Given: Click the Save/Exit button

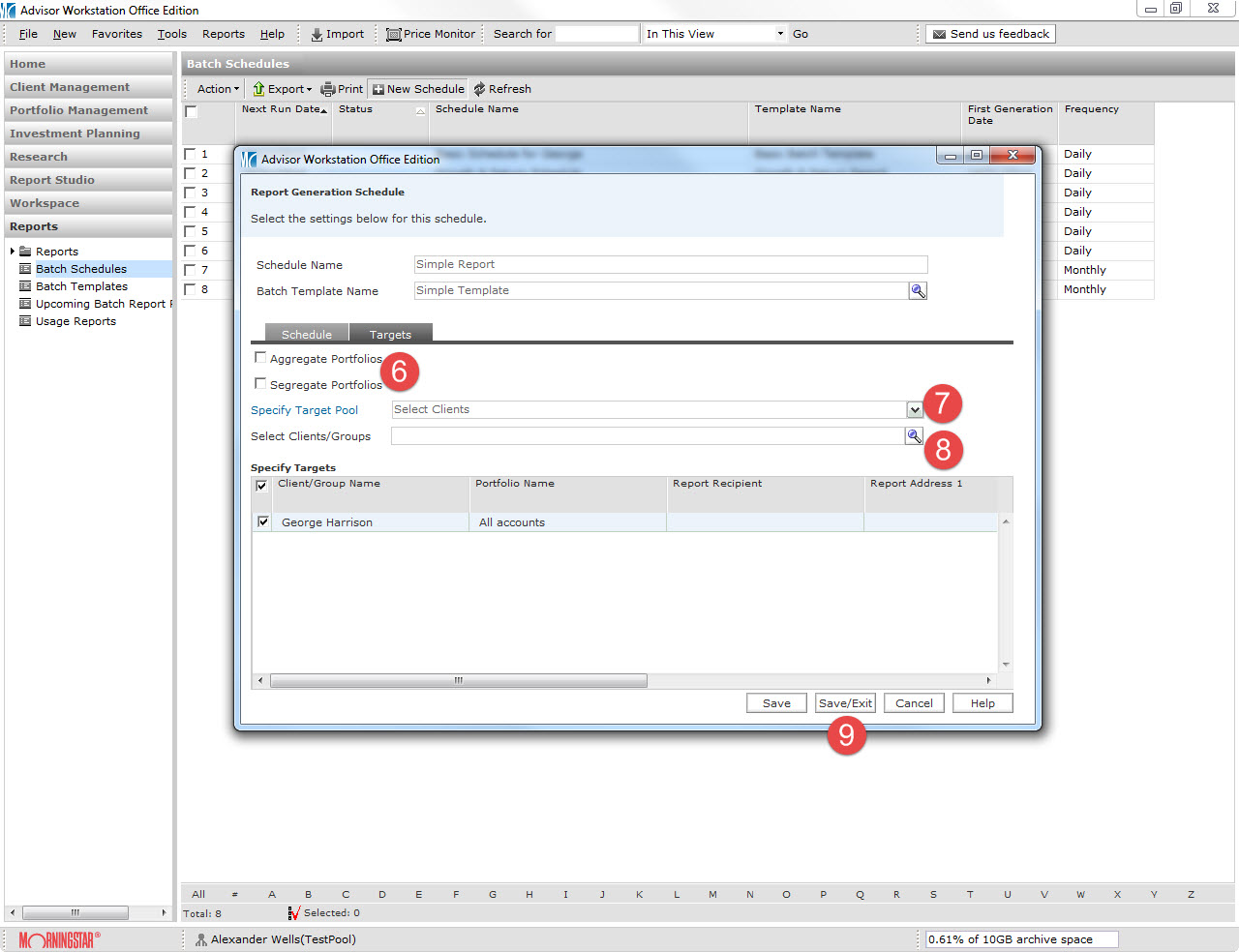Looking at the screenshot, I should pos(845,703).
